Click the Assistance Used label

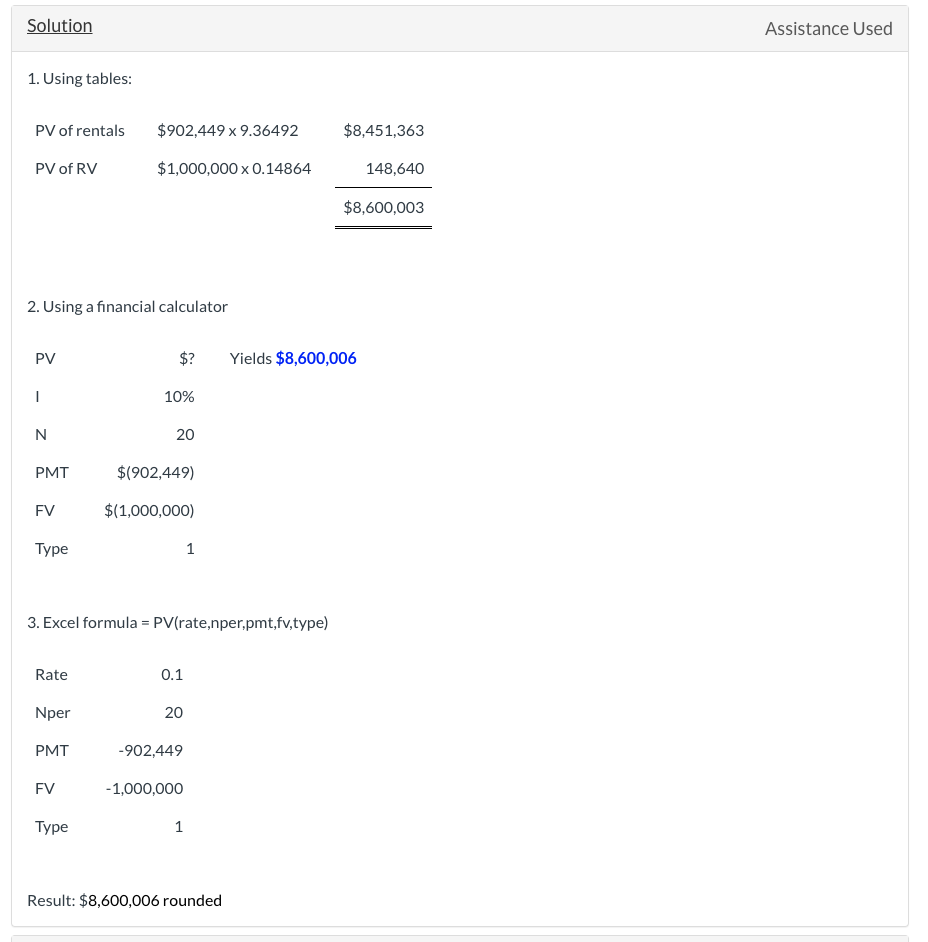828,28
